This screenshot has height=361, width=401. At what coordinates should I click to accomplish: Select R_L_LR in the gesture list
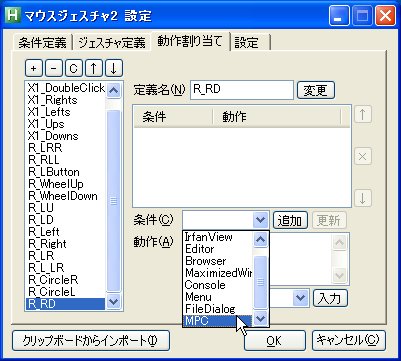pos(66,268)
